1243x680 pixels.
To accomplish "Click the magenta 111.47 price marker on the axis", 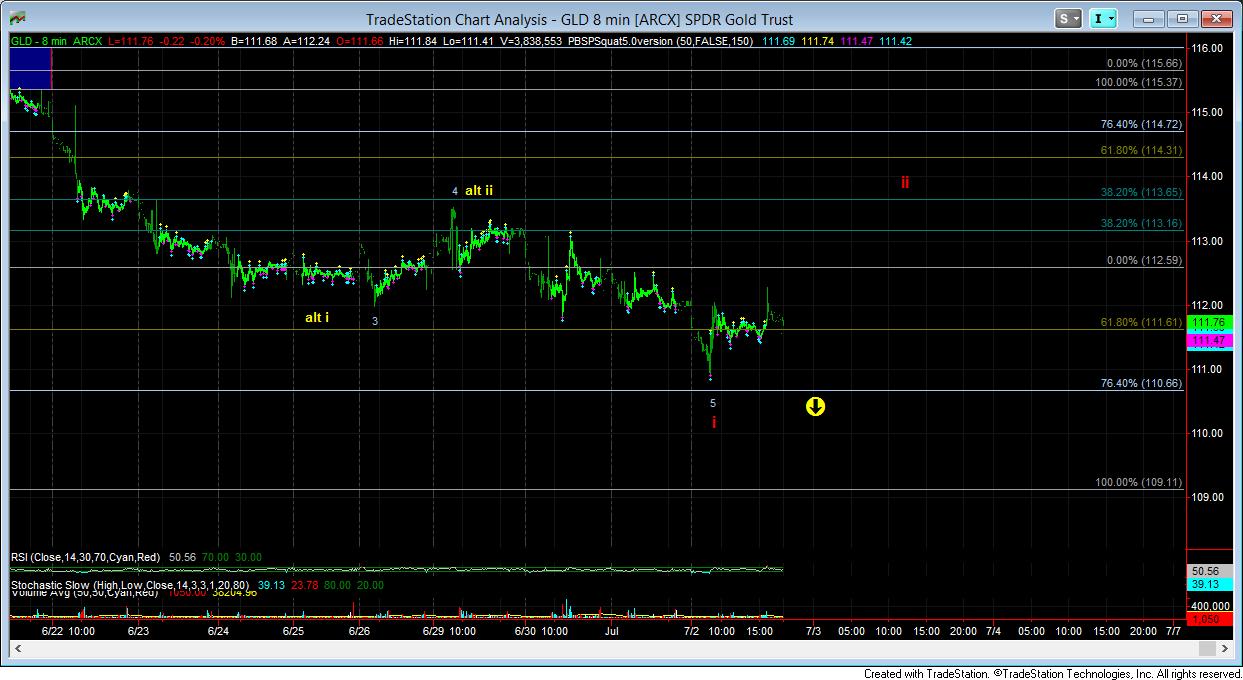I will [1210, 342].
